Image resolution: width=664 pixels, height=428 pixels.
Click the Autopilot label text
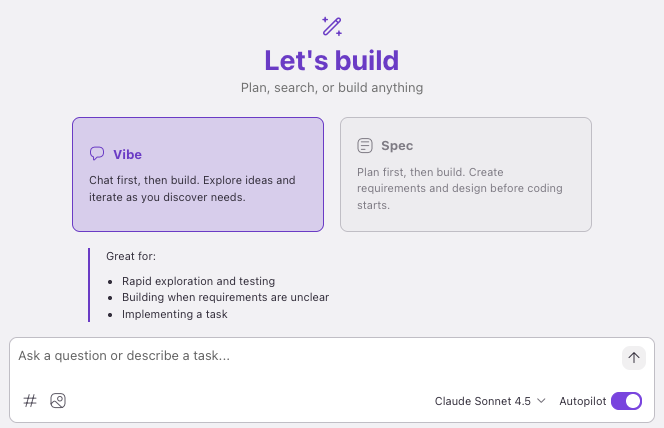tap(582, 401)
